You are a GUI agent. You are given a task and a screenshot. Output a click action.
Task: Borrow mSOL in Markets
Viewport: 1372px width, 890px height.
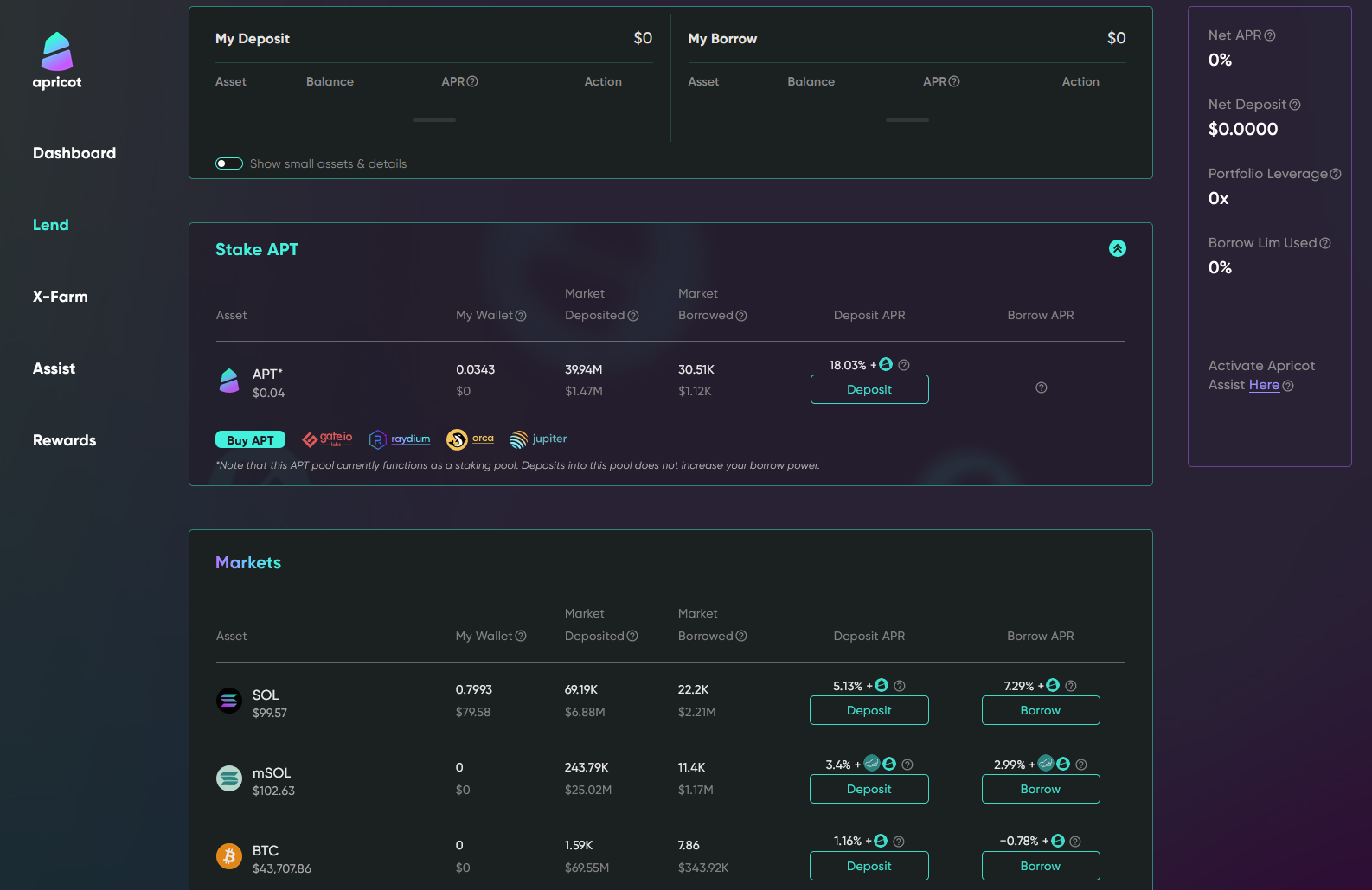(x=1041, y=789)
